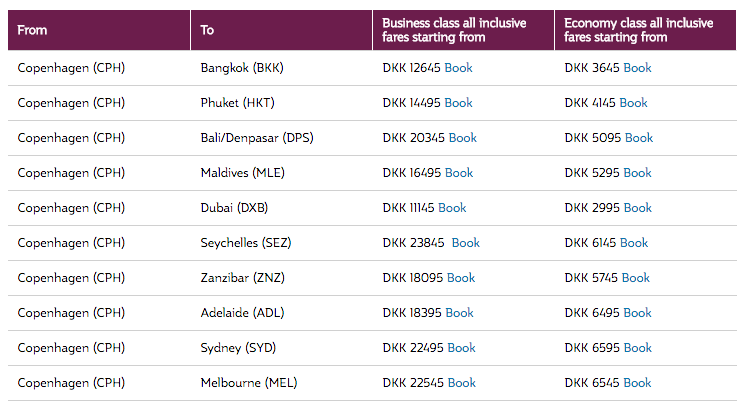
Task: Book Dubai economy DKK 2995 fare
Action: (x=637, y=208)
